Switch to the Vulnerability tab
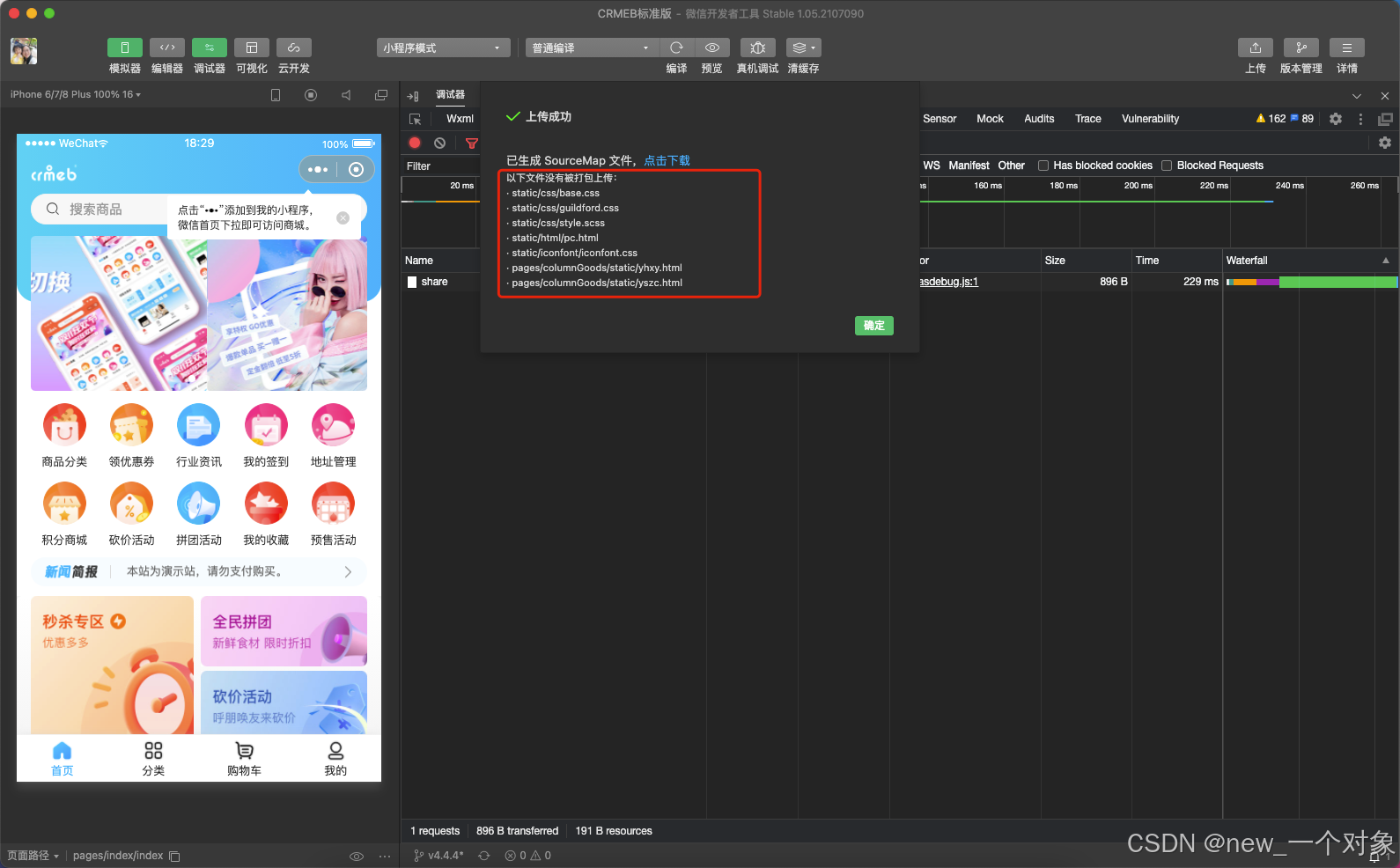1400x868 pixels. point(1150,119)
